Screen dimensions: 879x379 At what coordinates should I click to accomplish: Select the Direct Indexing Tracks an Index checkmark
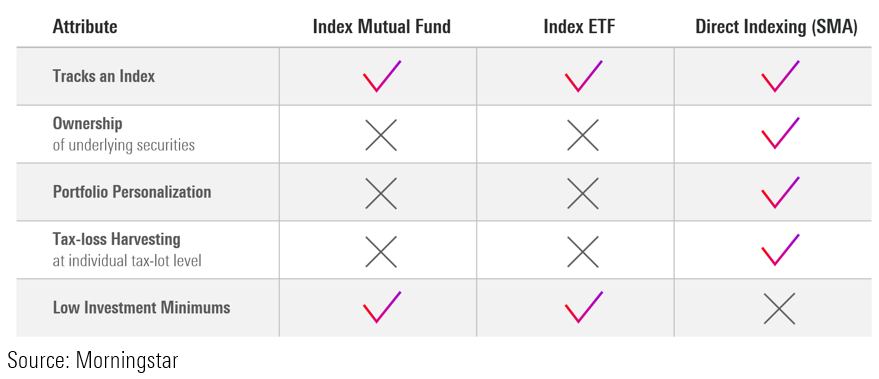[x=780, y=76]
